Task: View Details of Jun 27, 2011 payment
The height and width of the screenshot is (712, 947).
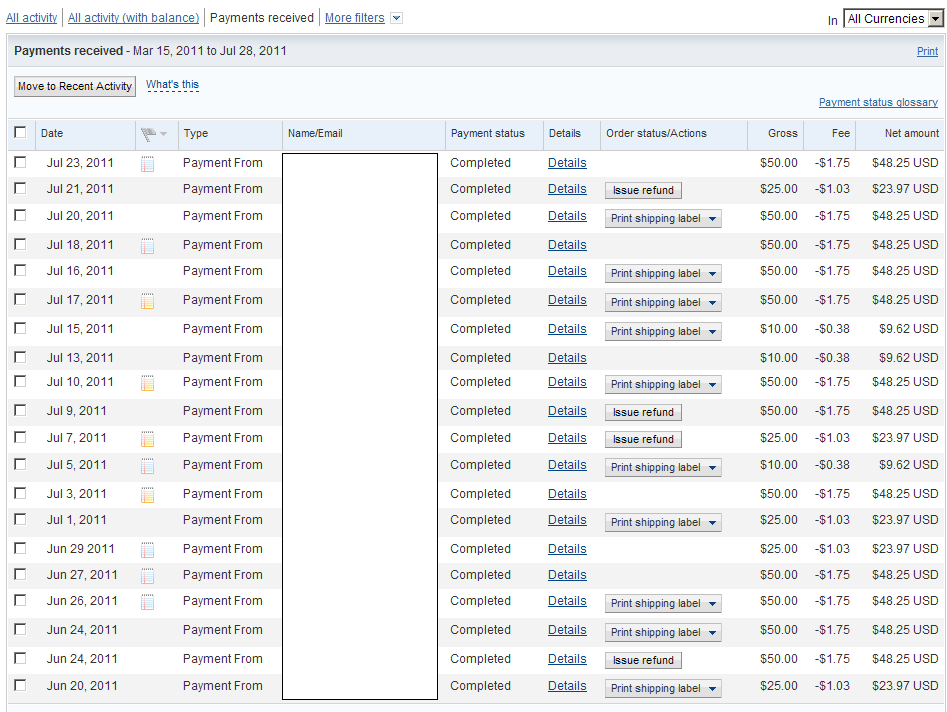Action: tap(567, 575)
